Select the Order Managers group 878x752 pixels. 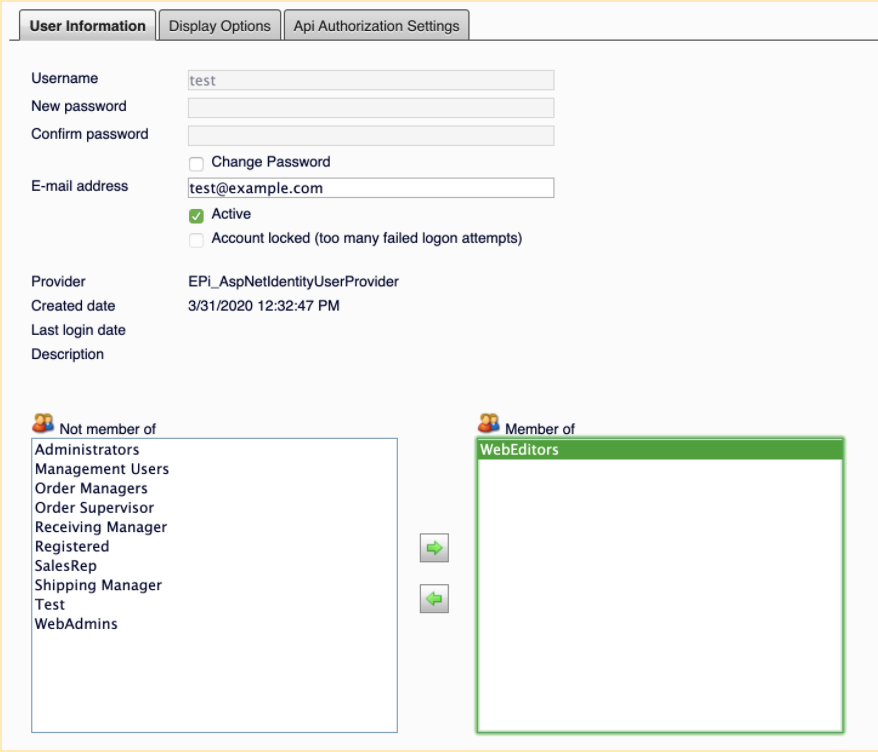[90, 488]
